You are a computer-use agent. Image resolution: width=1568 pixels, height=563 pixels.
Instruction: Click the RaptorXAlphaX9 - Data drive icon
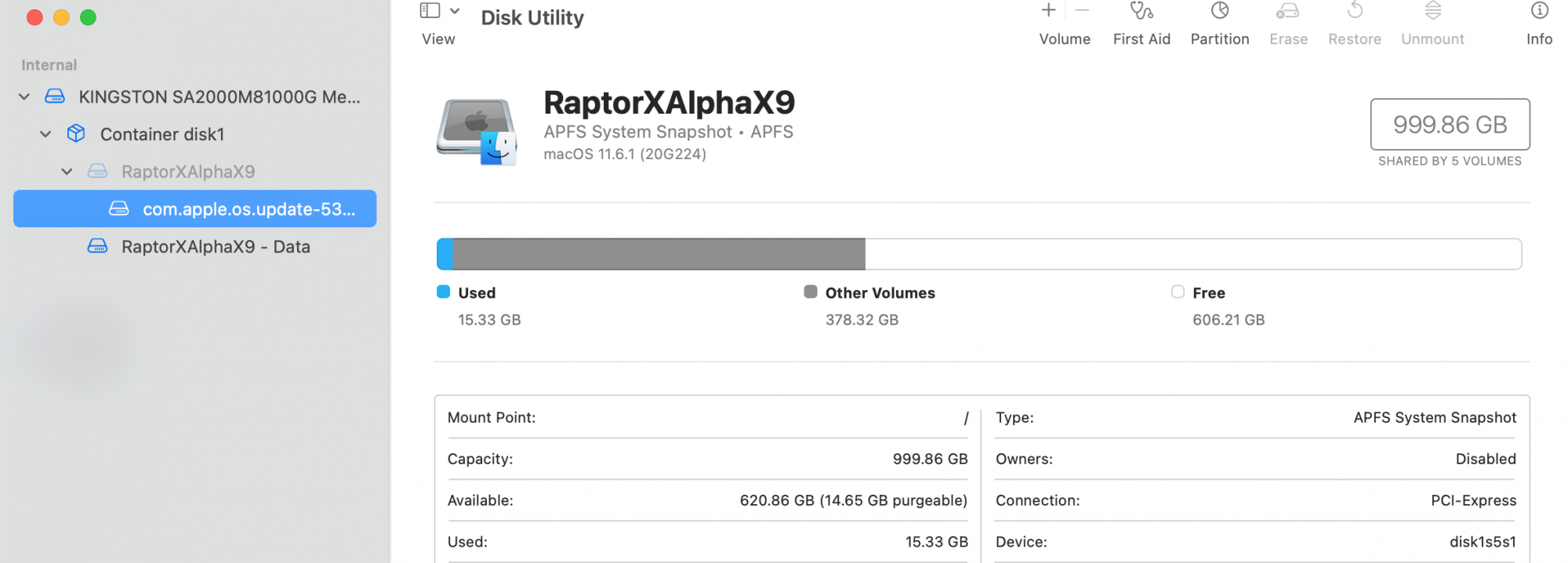click(97, 246)
